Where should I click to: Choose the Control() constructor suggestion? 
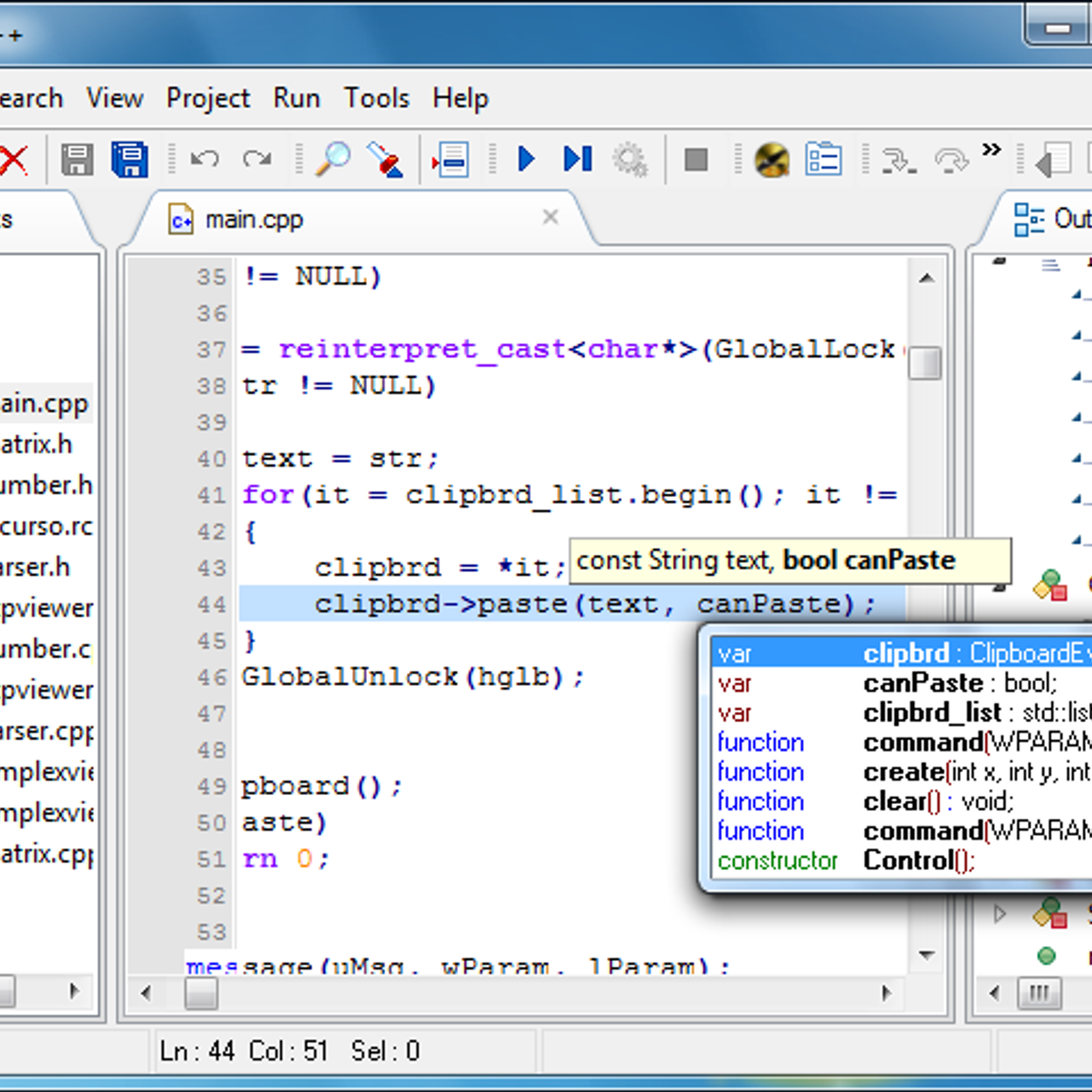901,860
